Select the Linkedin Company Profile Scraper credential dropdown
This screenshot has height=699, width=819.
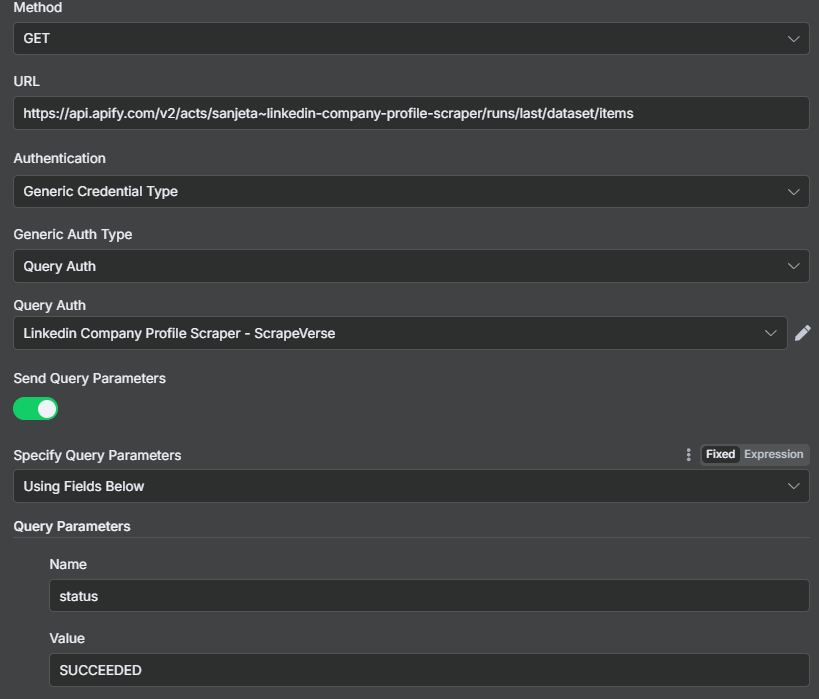(400, 333)
